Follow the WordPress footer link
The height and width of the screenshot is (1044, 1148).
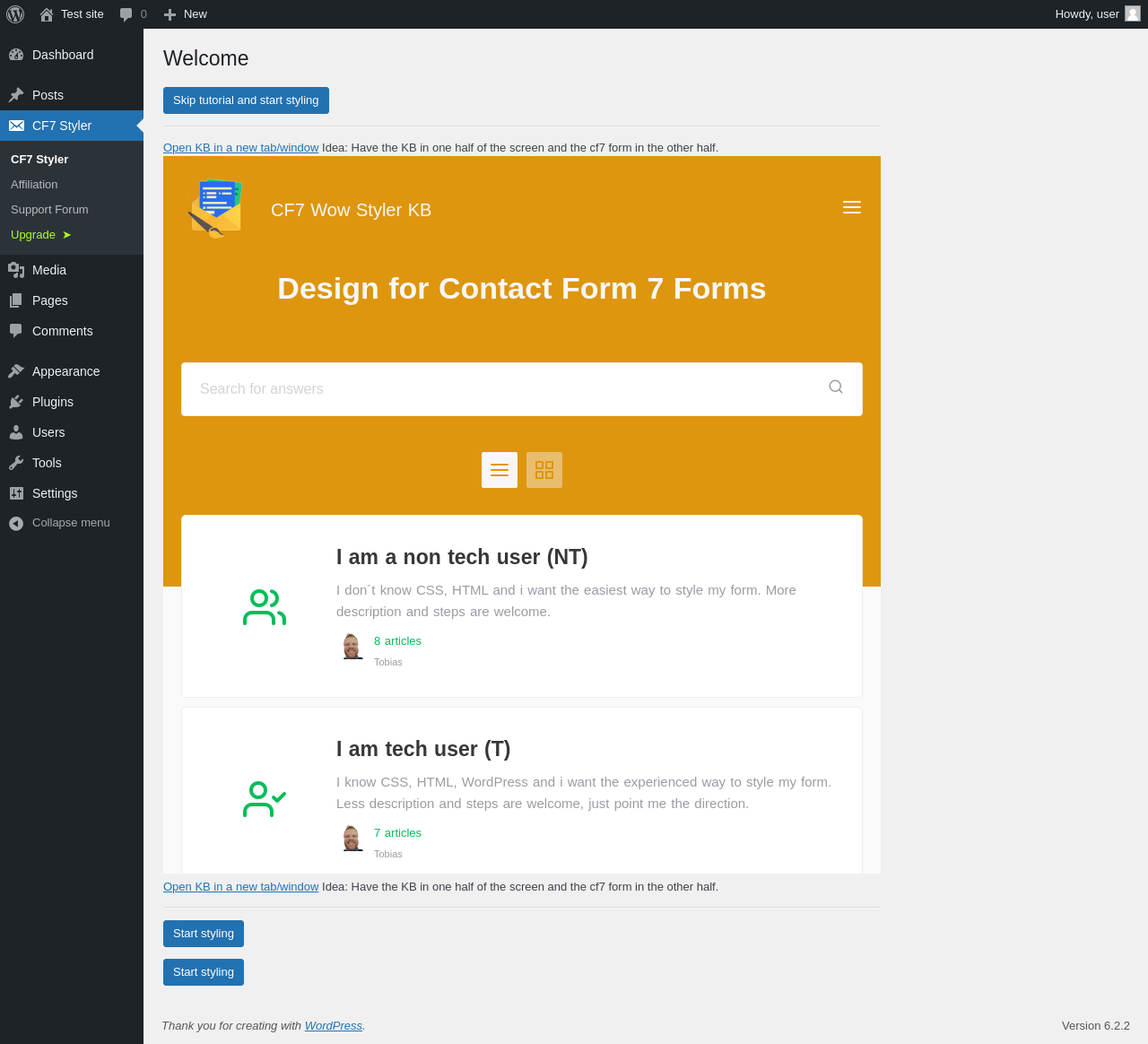tap(334, 1026)
